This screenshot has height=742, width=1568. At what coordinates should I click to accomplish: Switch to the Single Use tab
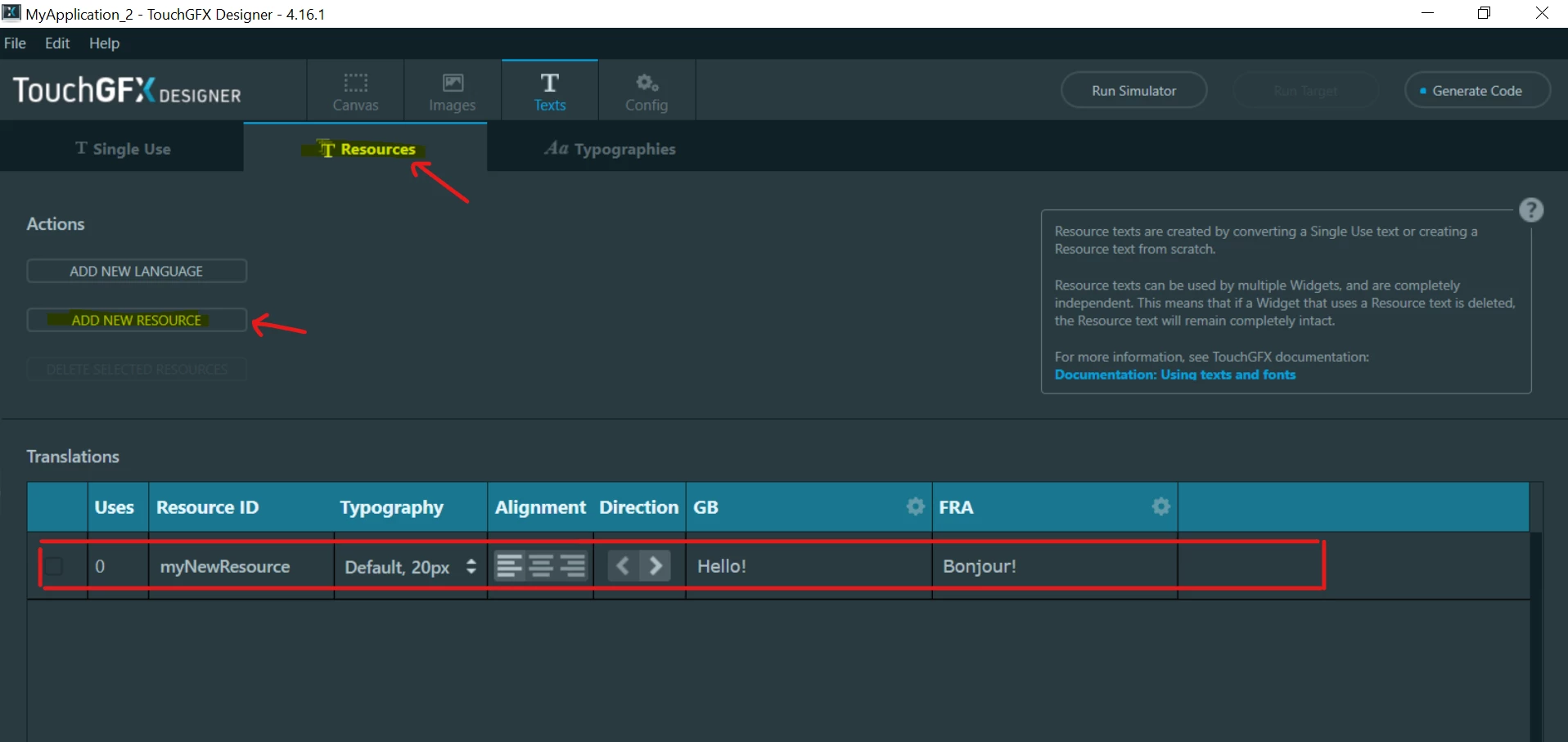[122, 148]
